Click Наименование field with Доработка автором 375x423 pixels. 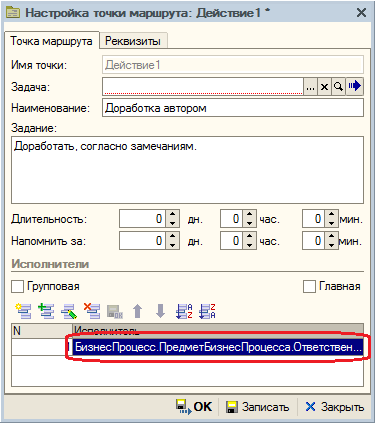coord(233,108)
